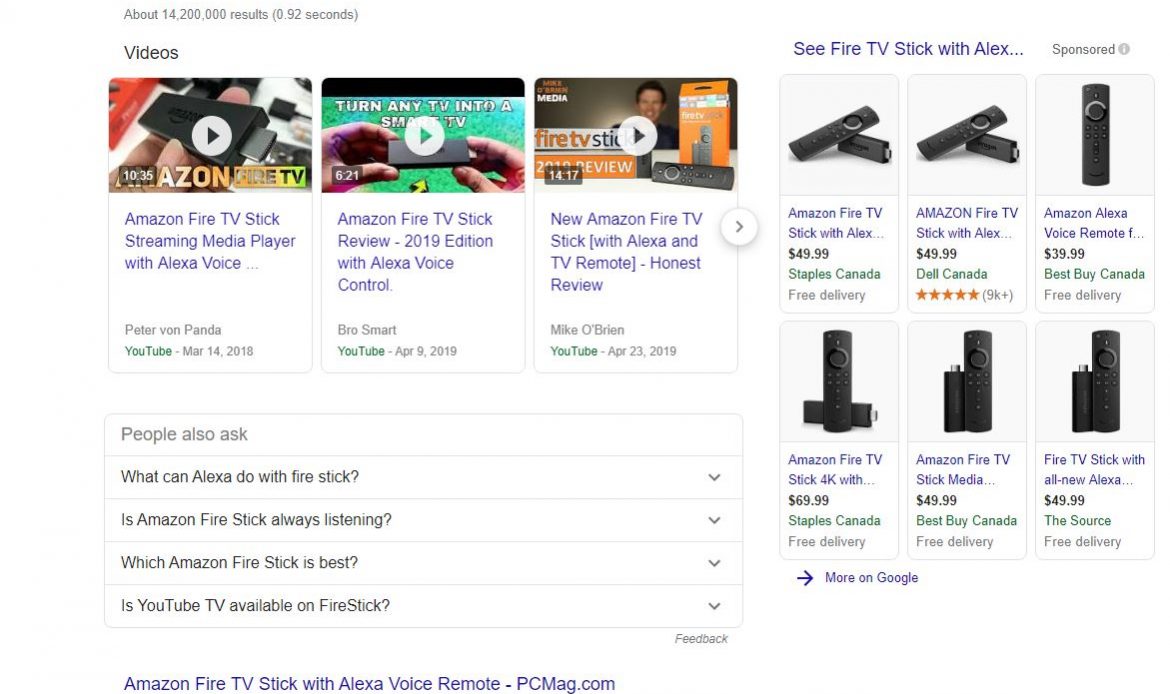Click the Sponsored info icon
The image size is (1170, 694).
pos(1124,49)
